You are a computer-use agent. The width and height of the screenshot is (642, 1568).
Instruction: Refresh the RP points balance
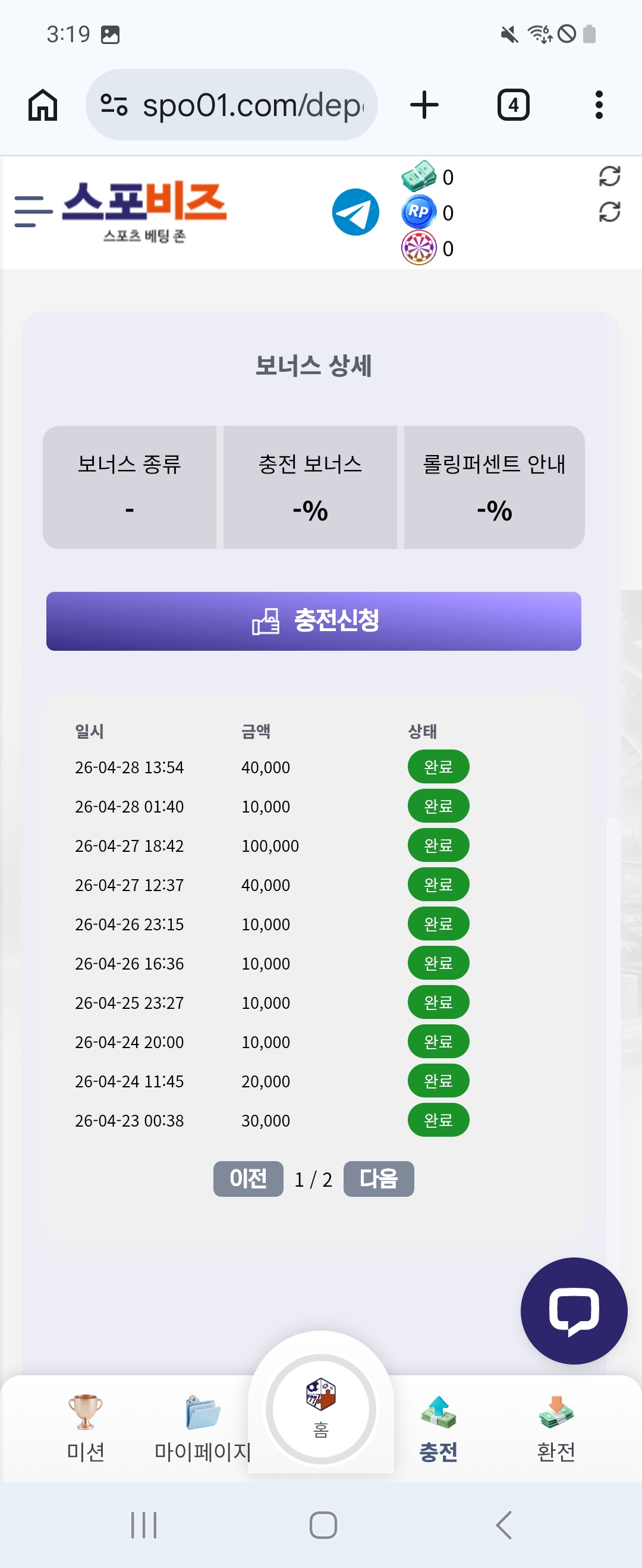(609, 212)
